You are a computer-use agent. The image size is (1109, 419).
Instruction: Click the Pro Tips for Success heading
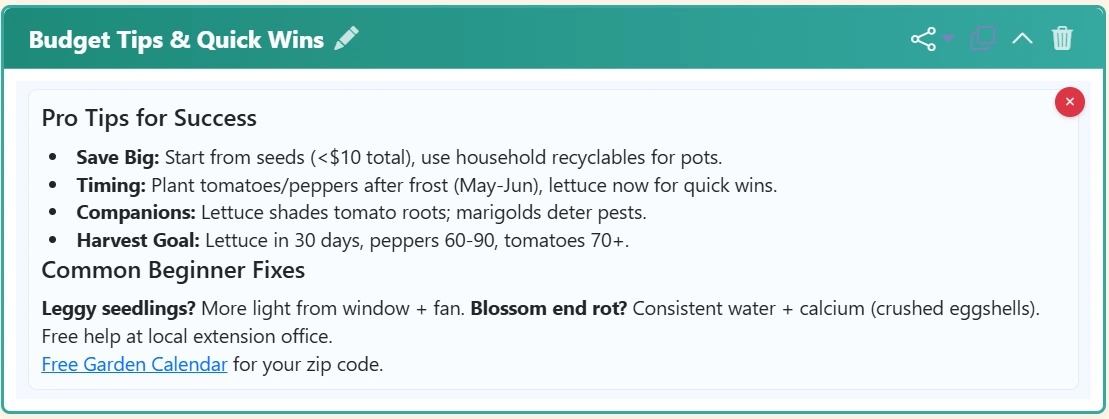click(x=149, y=118)
